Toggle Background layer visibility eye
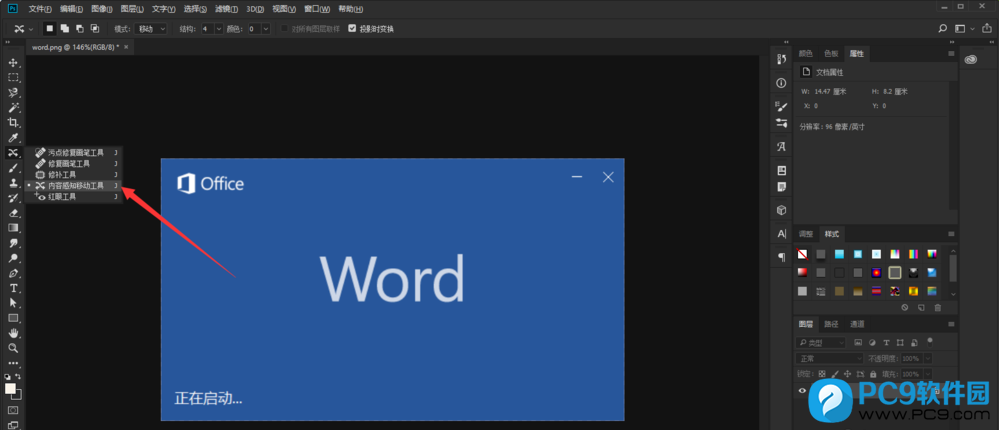Viewport: 999px width, 430px height. (802, 391)
